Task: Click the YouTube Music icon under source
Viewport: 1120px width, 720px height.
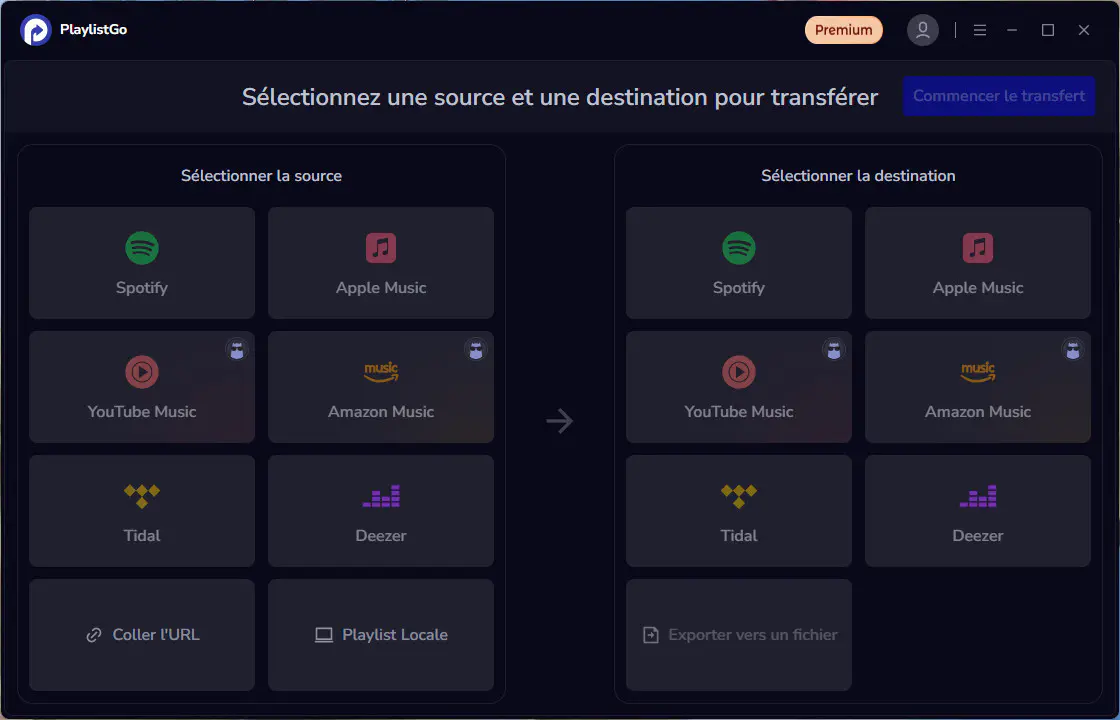Action: (x=141, y=371)
